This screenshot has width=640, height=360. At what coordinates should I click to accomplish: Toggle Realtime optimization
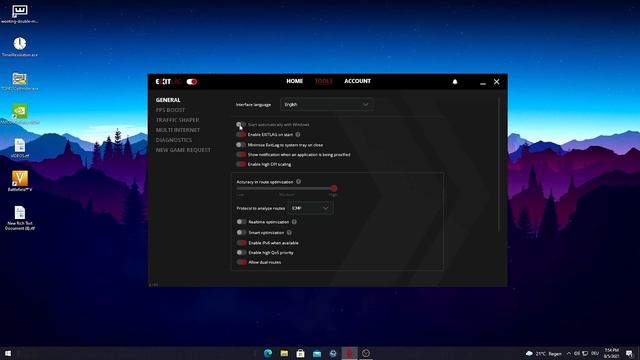pyautogui.click(x=242, y=222)
